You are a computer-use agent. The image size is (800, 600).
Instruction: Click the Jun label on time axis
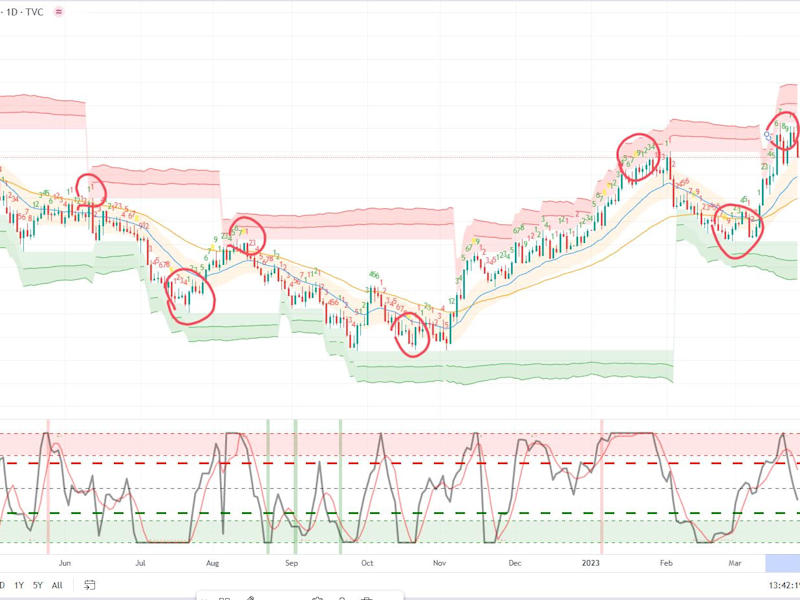point(65,563)
